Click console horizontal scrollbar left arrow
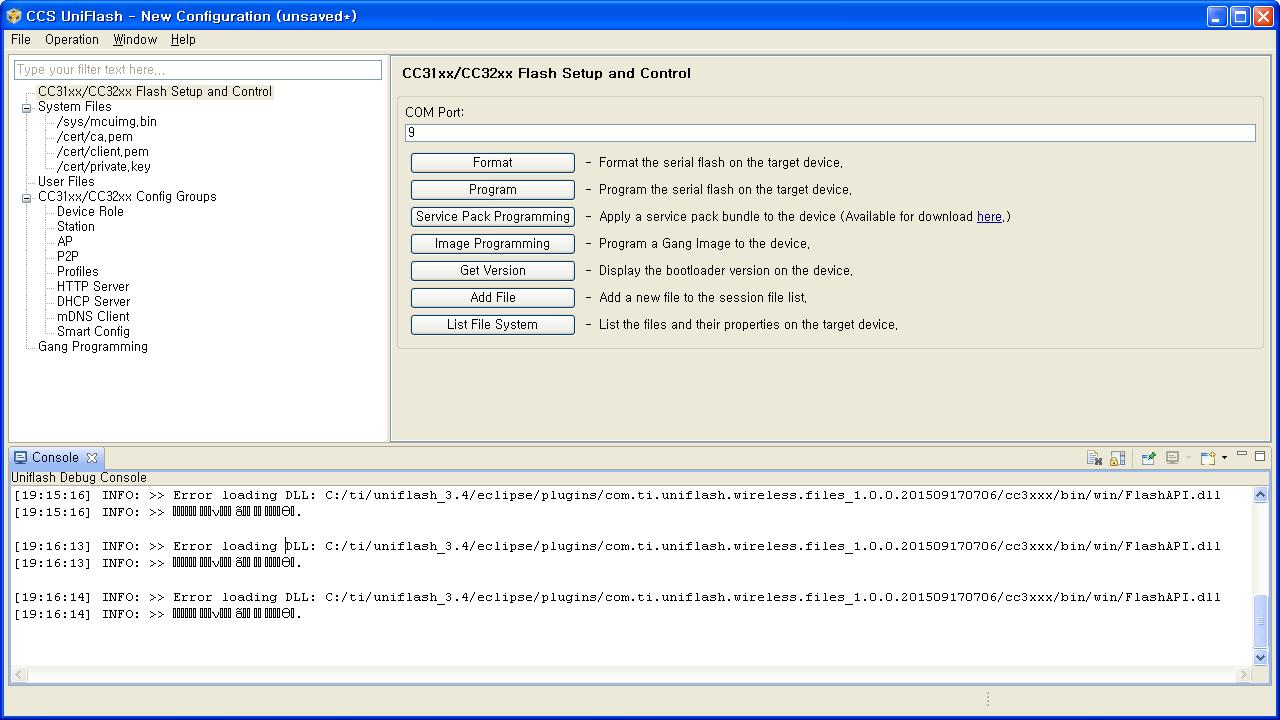The height and width of the screenshot is (720, 1280). click(19, 675)
